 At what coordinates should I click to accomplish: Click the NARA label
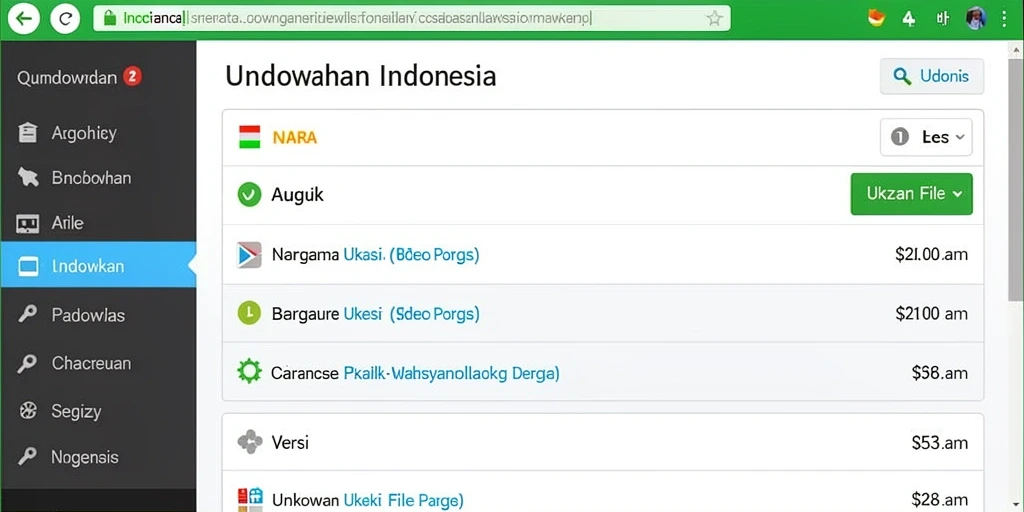pyautogui.click(x=295, y=138)
